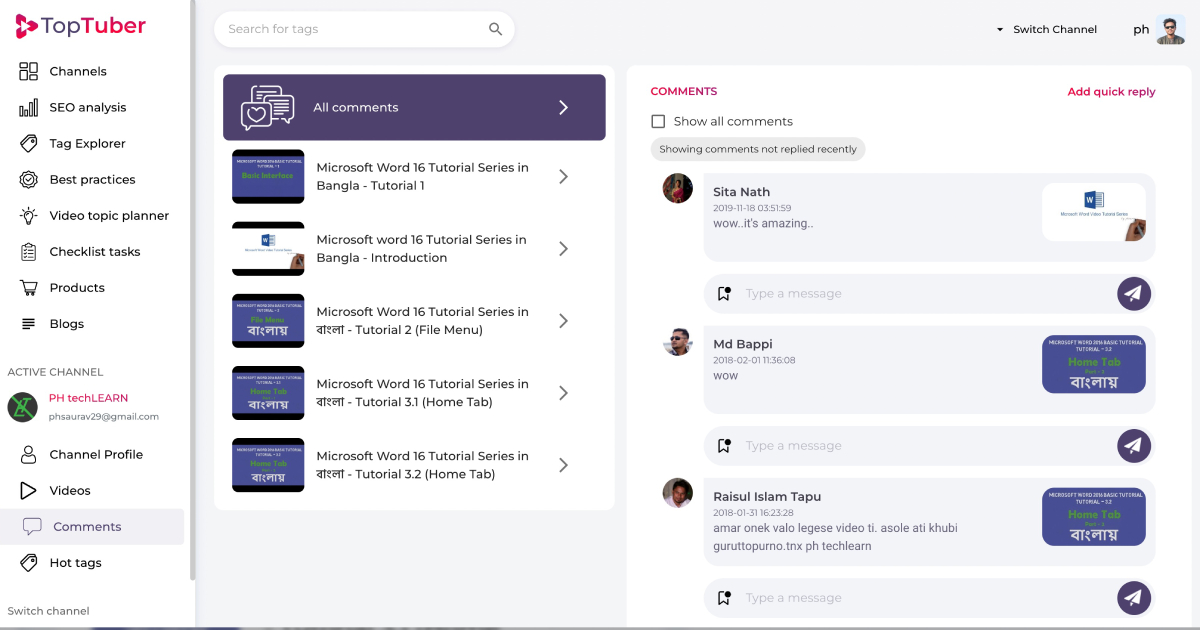Viewport: 1200px width, 630px height.
Task: Open Tutorial 1 Basic Interface video thumbnail
Action: click(268, 176)
